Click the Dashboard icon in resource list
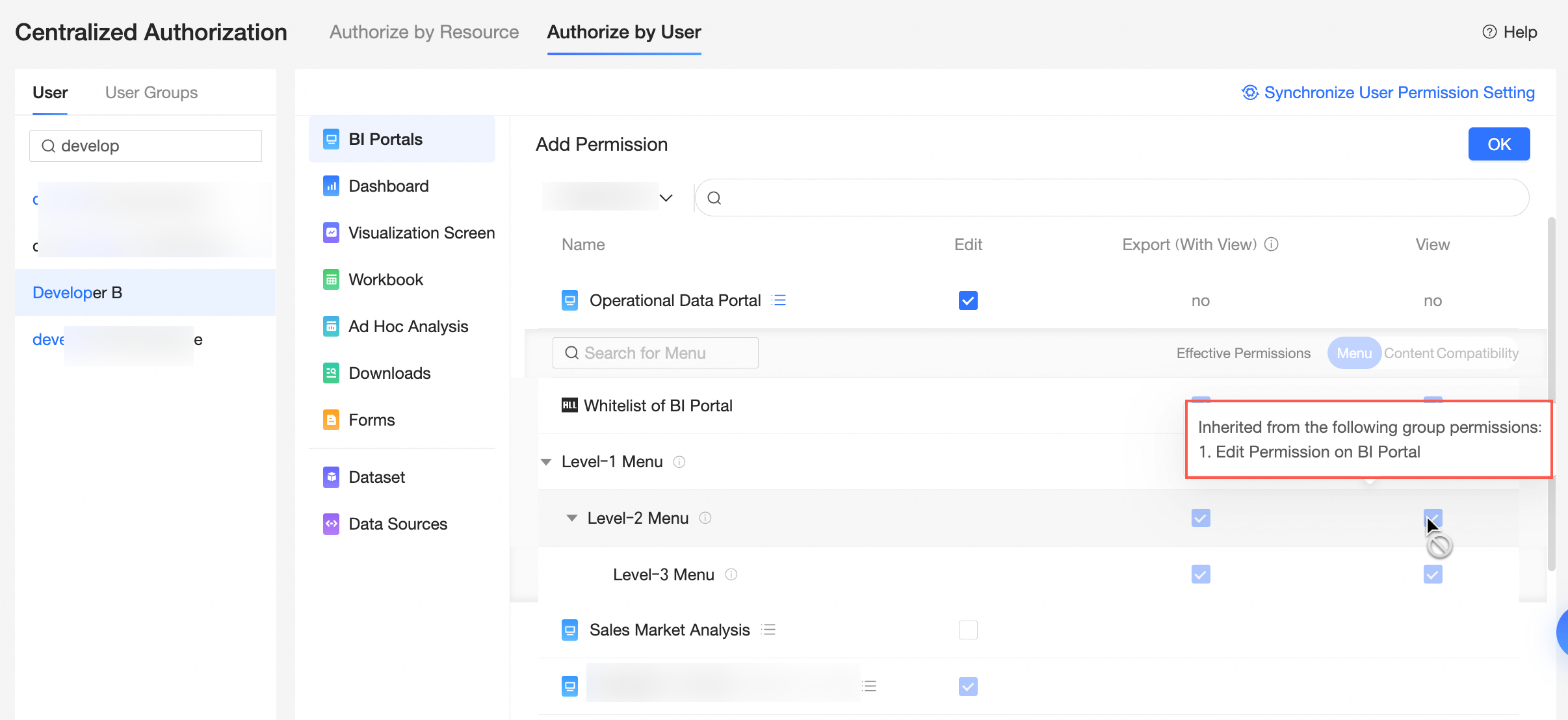1568x720 pixels. (331, 186)
